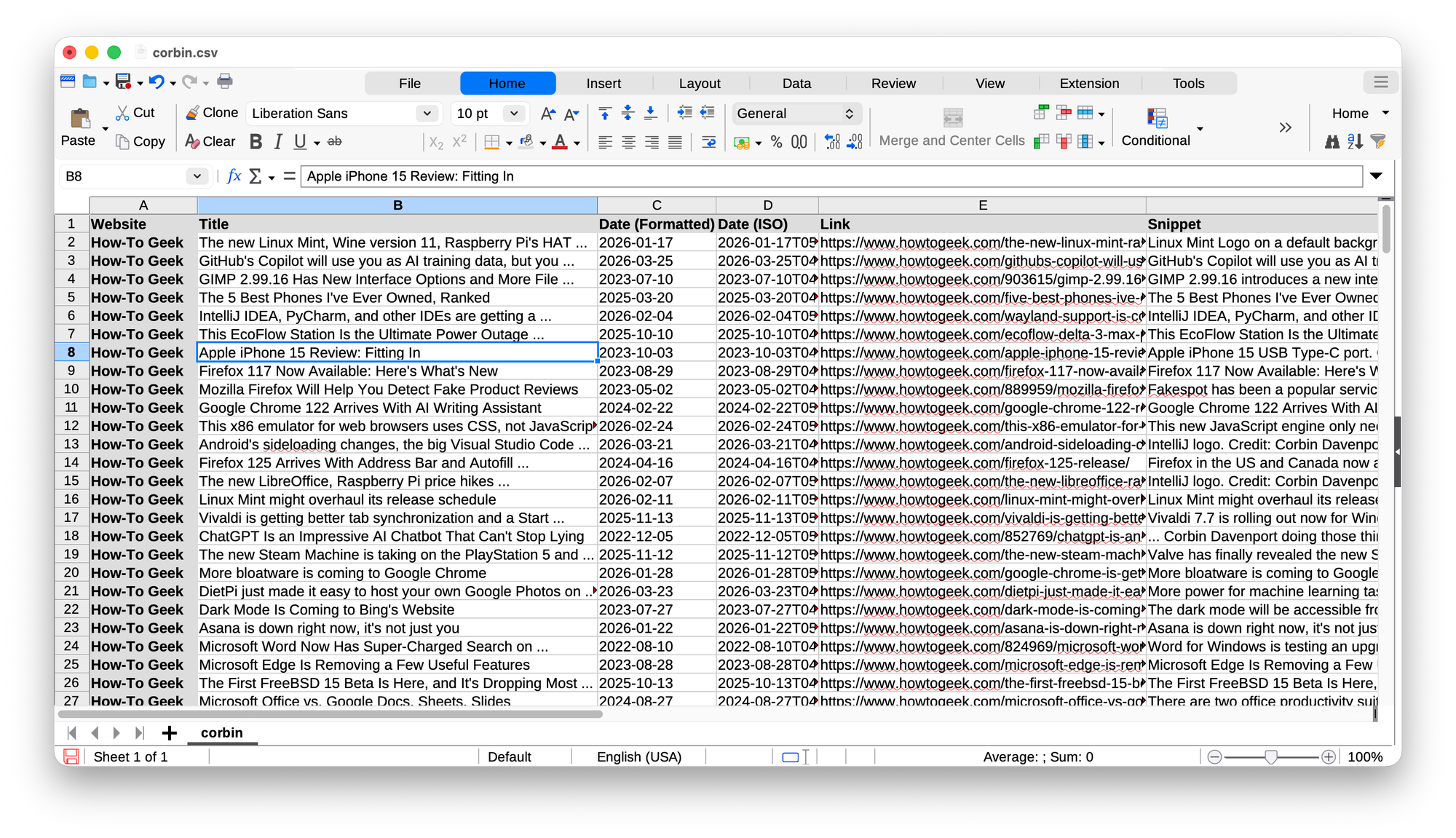Viewport: 1456px width, 838px height.
Task: Click the Print icon in the top toolbar
Action: 225,82
